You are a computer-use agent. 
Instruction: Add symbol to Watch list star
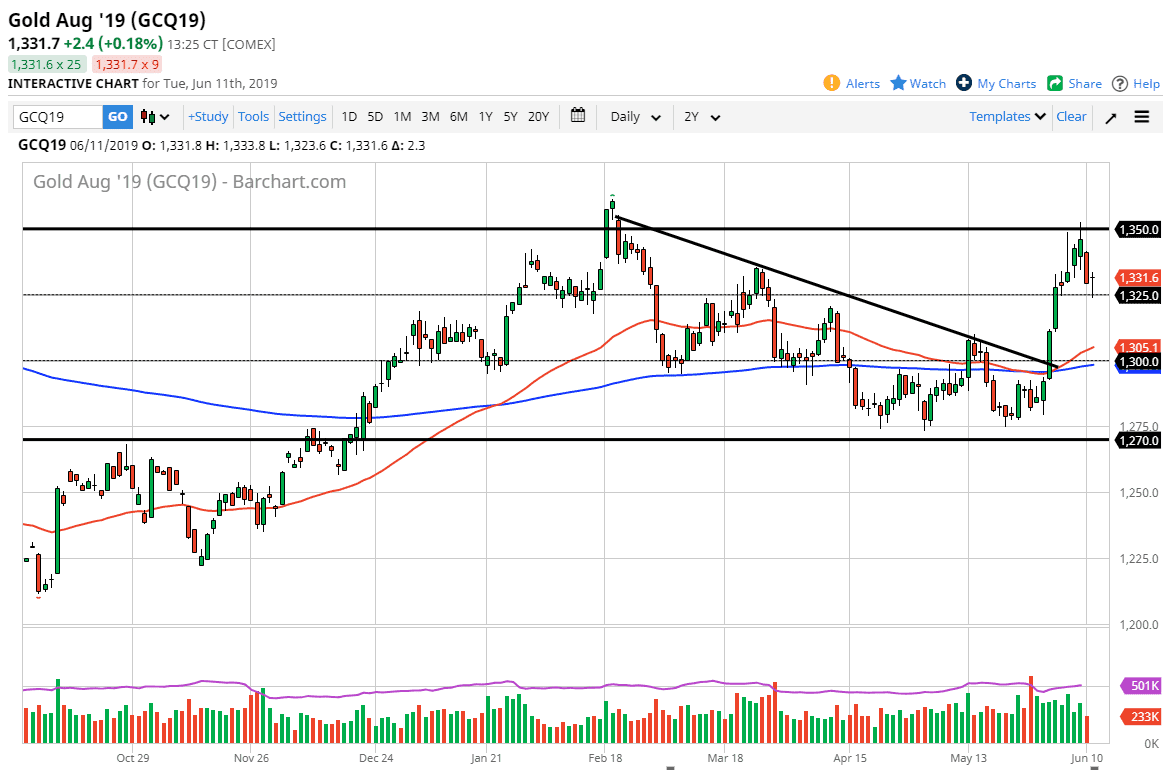(898, 83)
